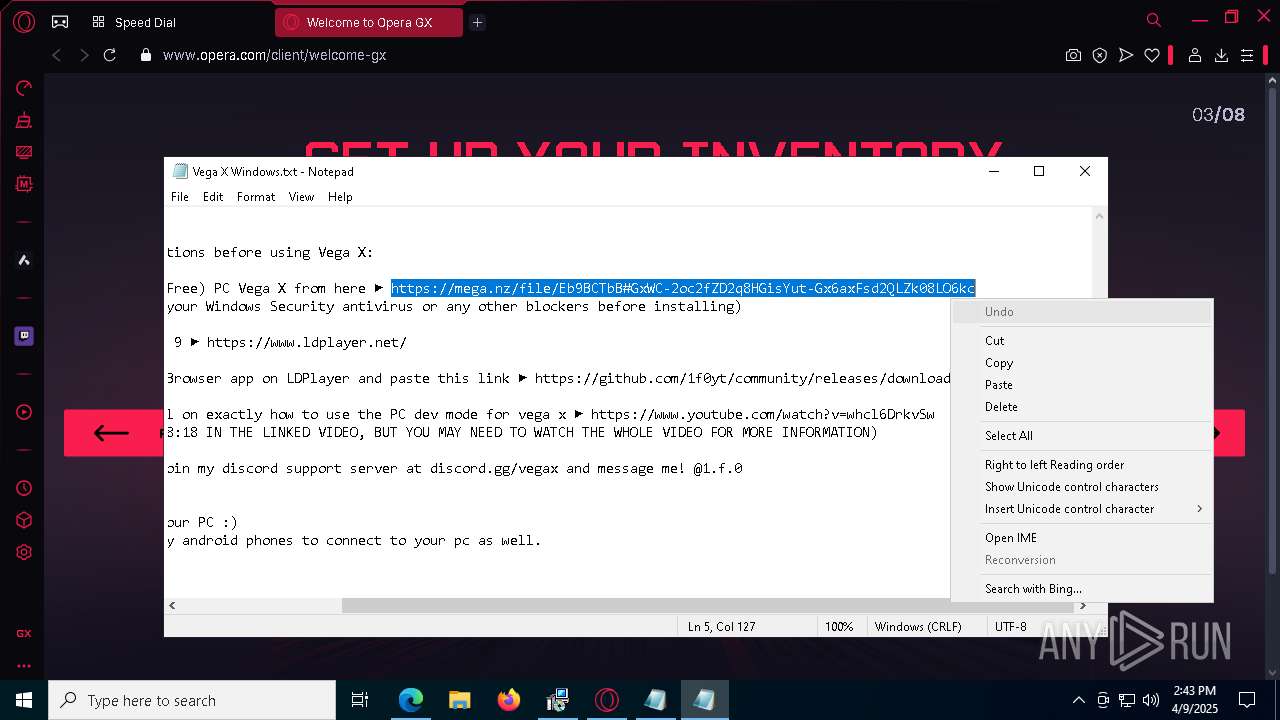
Task: Open the Easy Setup sliders icon
Action: click(x=1247, y=55)
